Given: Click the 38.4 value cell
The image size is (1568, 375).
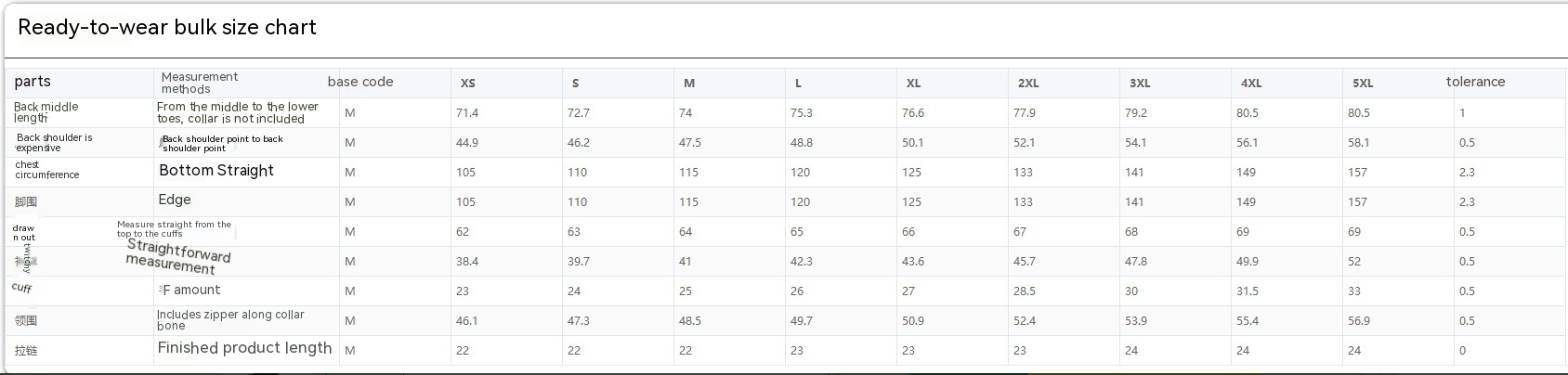Looking at the screenshot, I should [x=467, y=262].
